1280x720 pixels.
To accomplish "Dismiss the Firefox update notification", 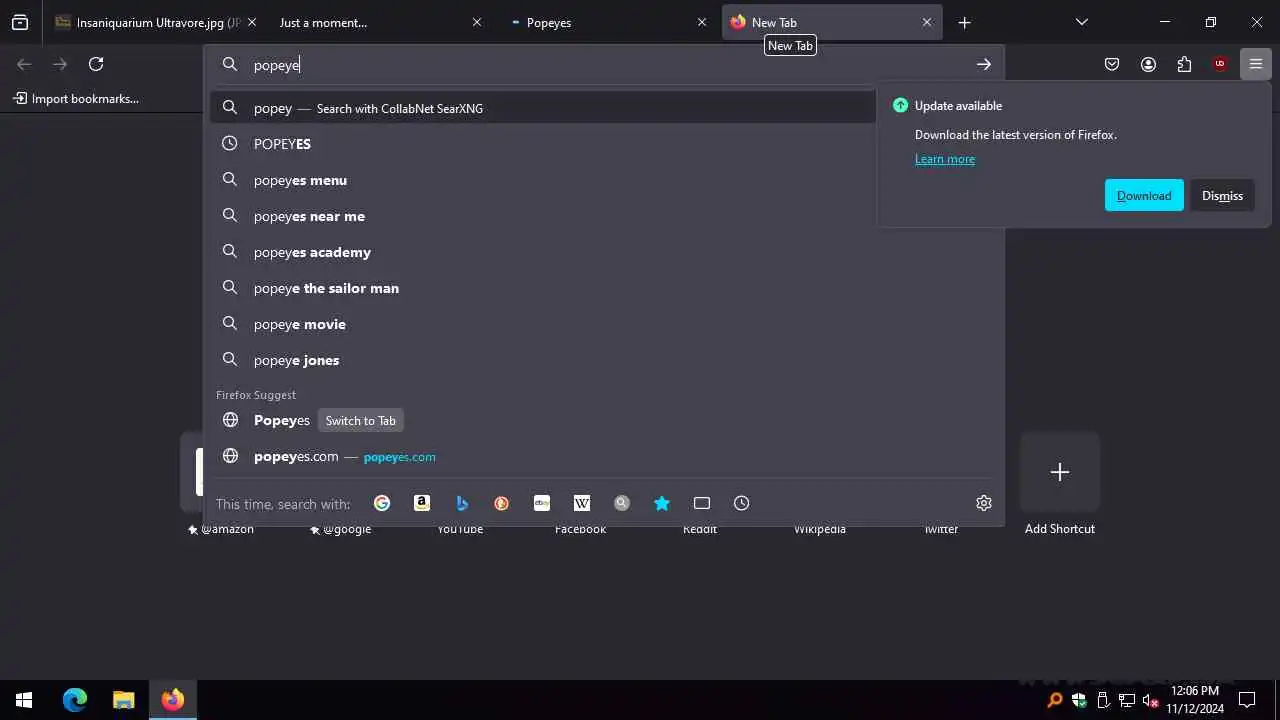I will [1222, 196].
